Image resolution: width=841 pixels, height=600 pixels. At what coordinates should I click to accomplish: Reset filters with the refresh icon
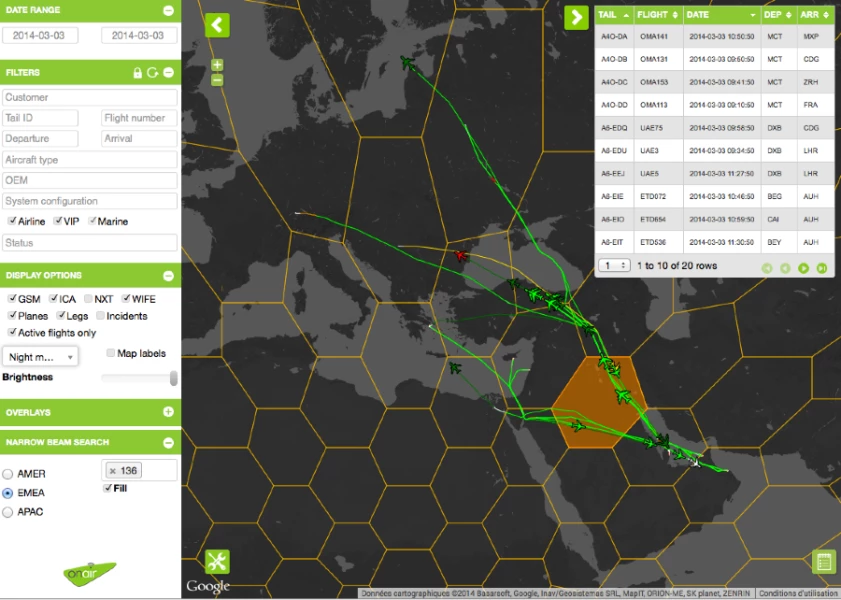[152, 73]
